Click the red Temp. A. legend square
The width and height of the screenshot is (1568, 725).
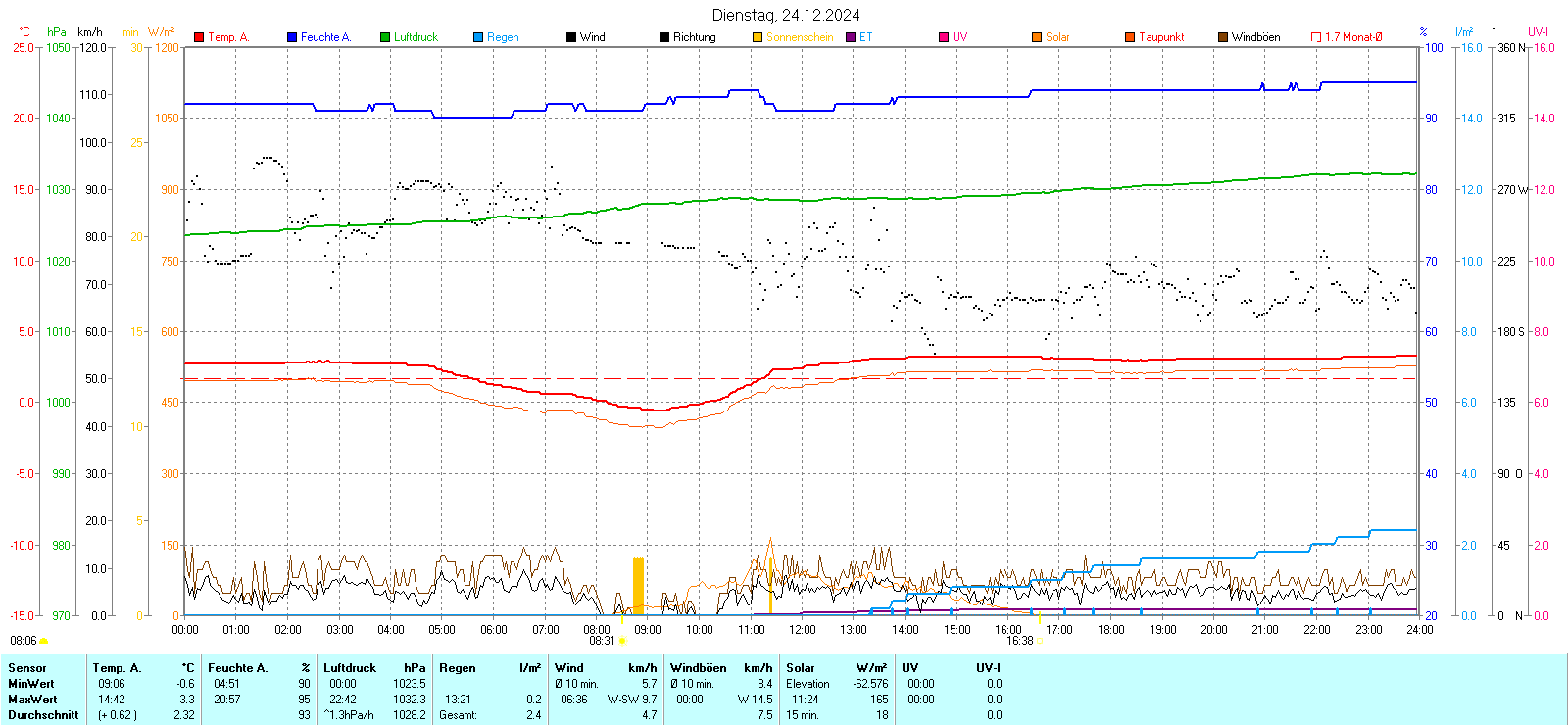point(199,37)
